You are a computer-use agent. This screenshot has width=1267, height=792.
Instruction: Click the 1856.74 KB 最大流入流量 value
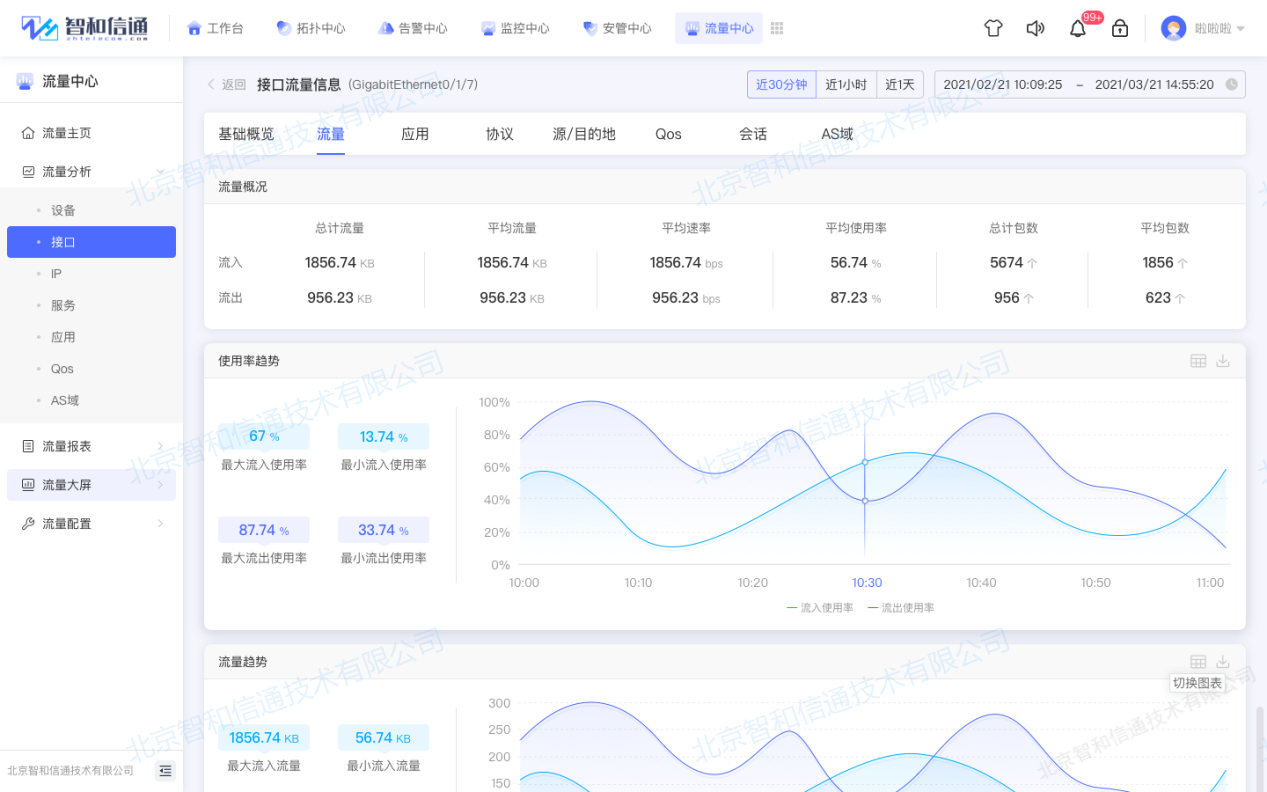pyautogui.click(x=264, y=738)
